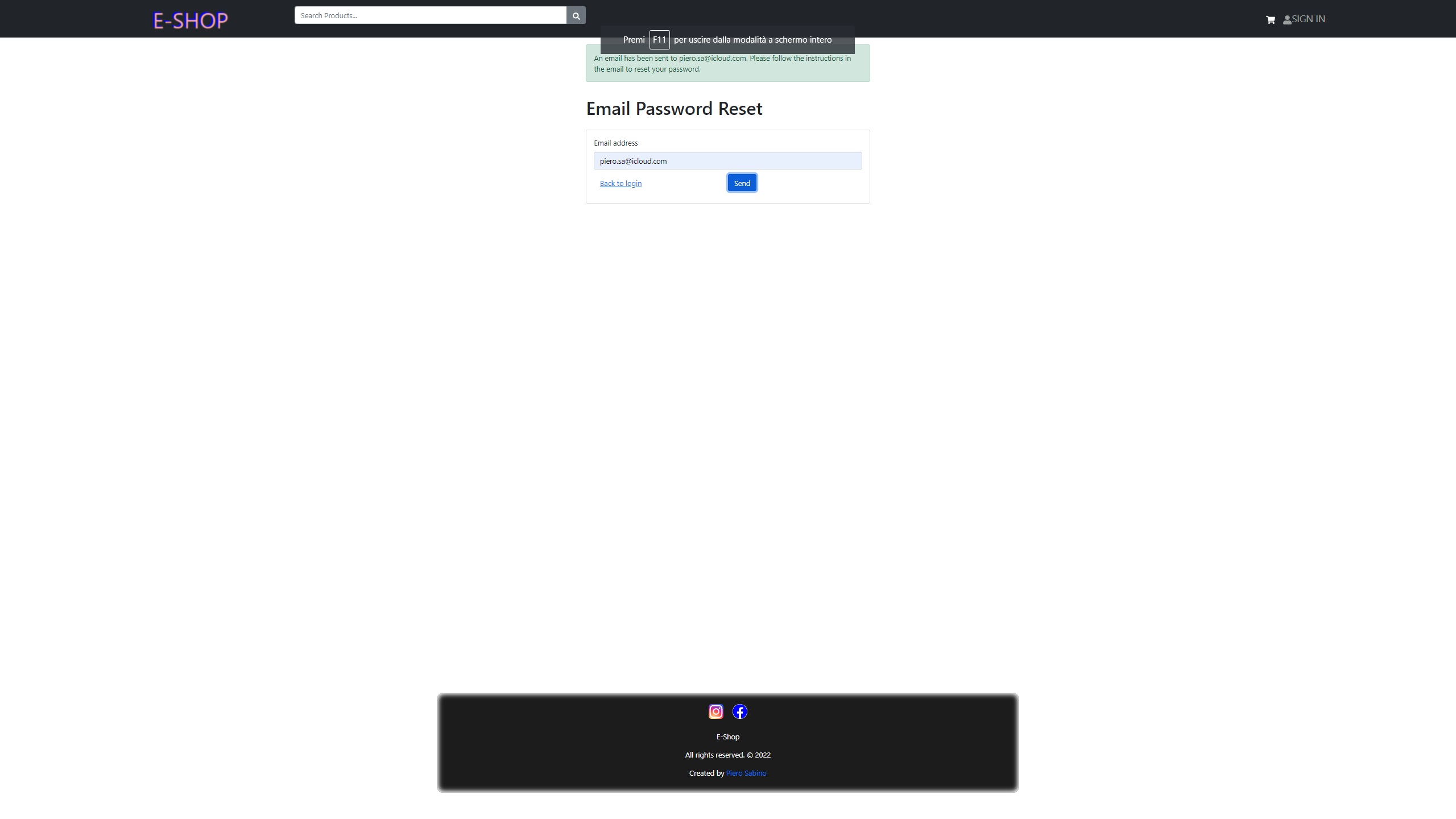The width and height of the screenshot is (1456, 819).
Task: Click the 'All rights reserved. © 2022' text
Action: (x=728, y=755)
